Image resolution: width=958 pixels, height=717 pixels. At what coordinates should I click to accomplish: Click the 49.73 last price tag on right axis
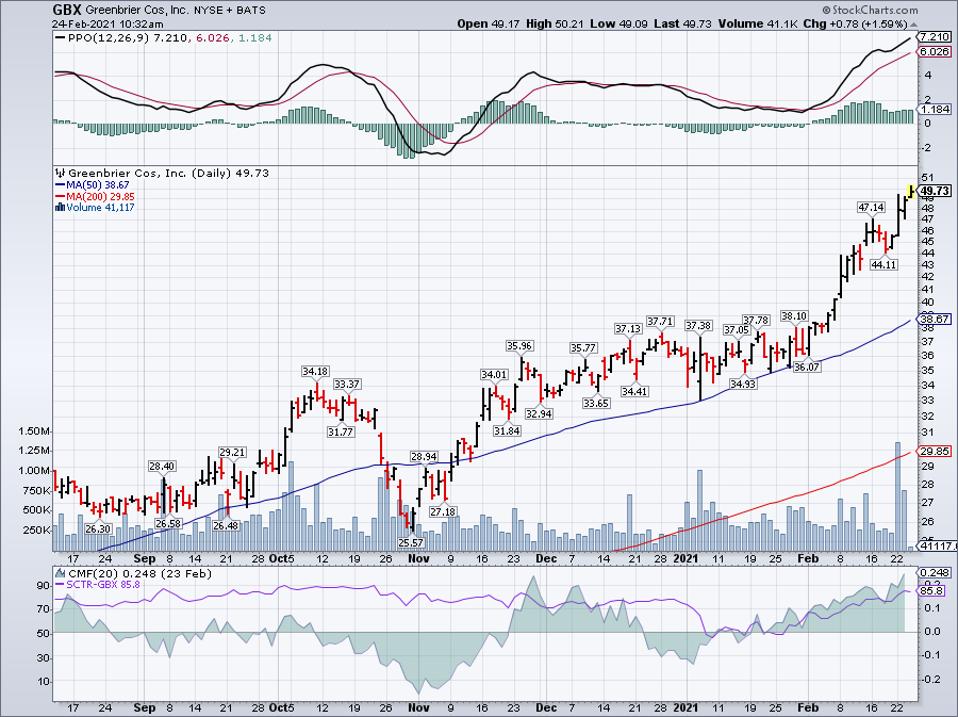934,191
